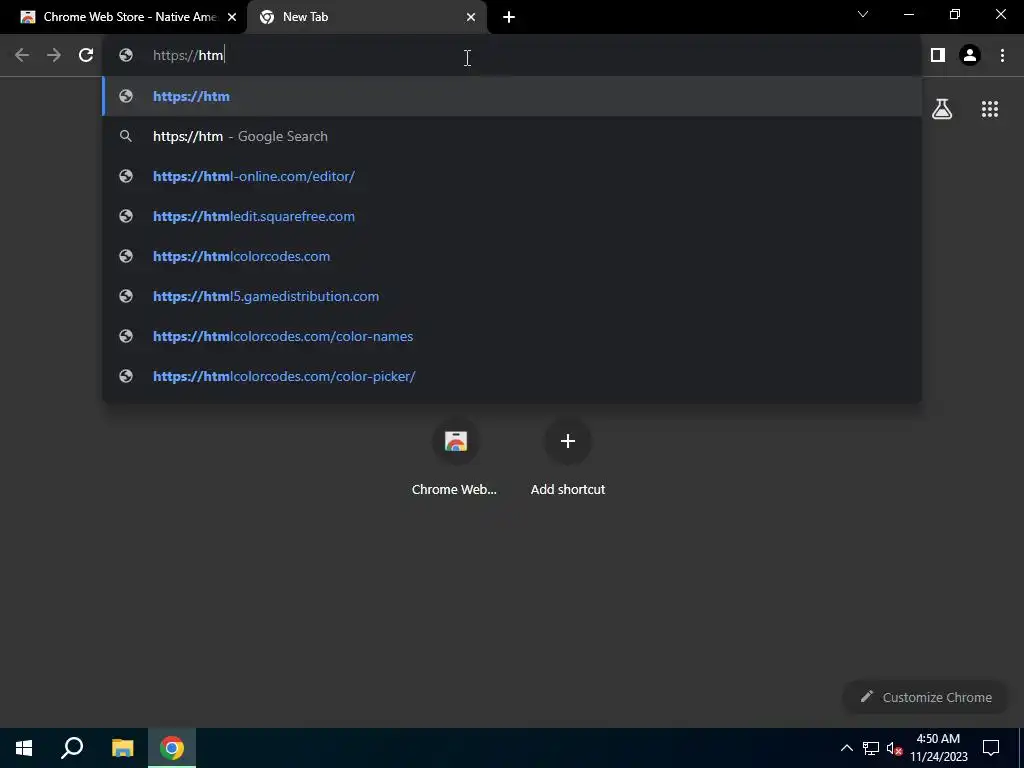The width and height of the screenshot is (1024, 768).
Task: Switch to the Chrome Web Store tab
Action: (123, 18)
